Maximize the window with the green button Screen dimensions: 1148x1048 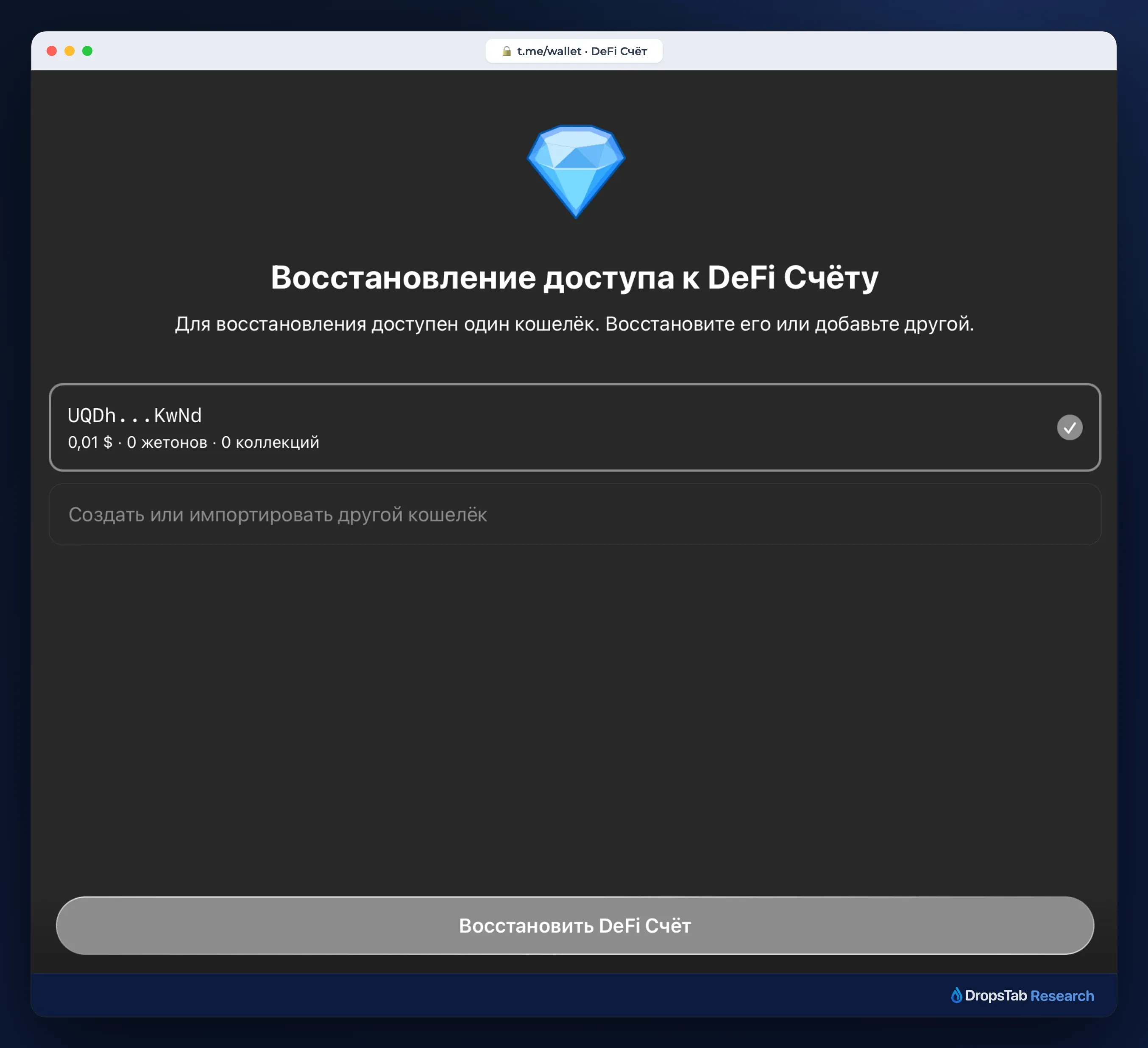(87, 51)
